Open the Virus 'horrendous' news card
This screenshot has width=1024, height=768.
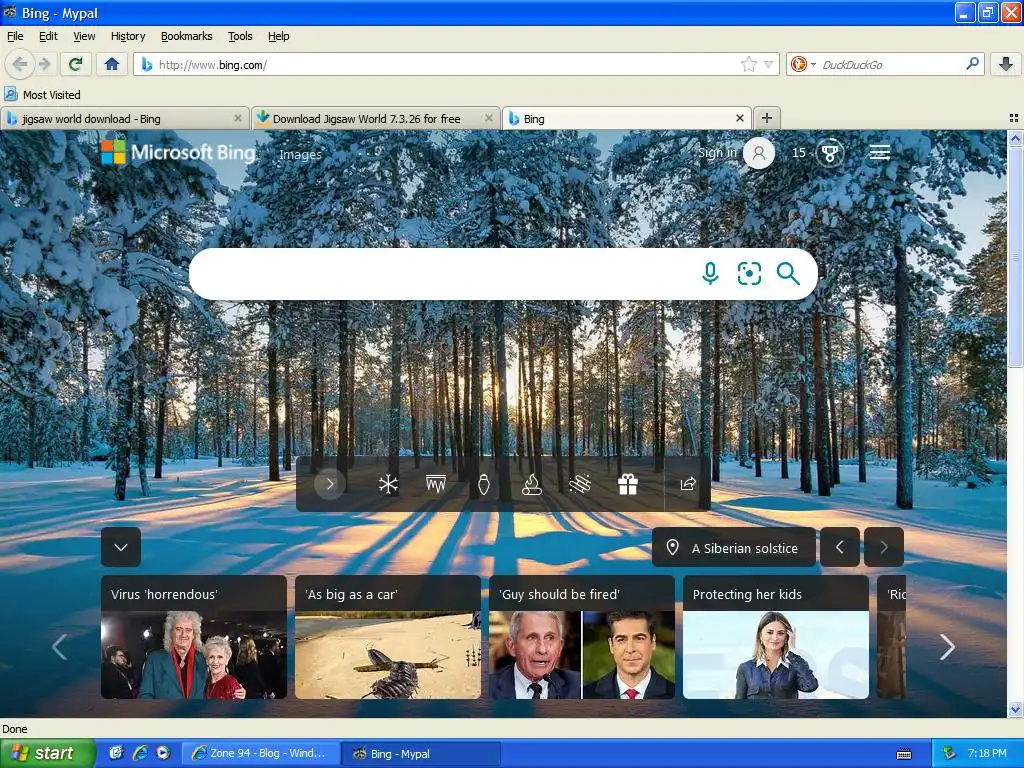click(194, 637)
